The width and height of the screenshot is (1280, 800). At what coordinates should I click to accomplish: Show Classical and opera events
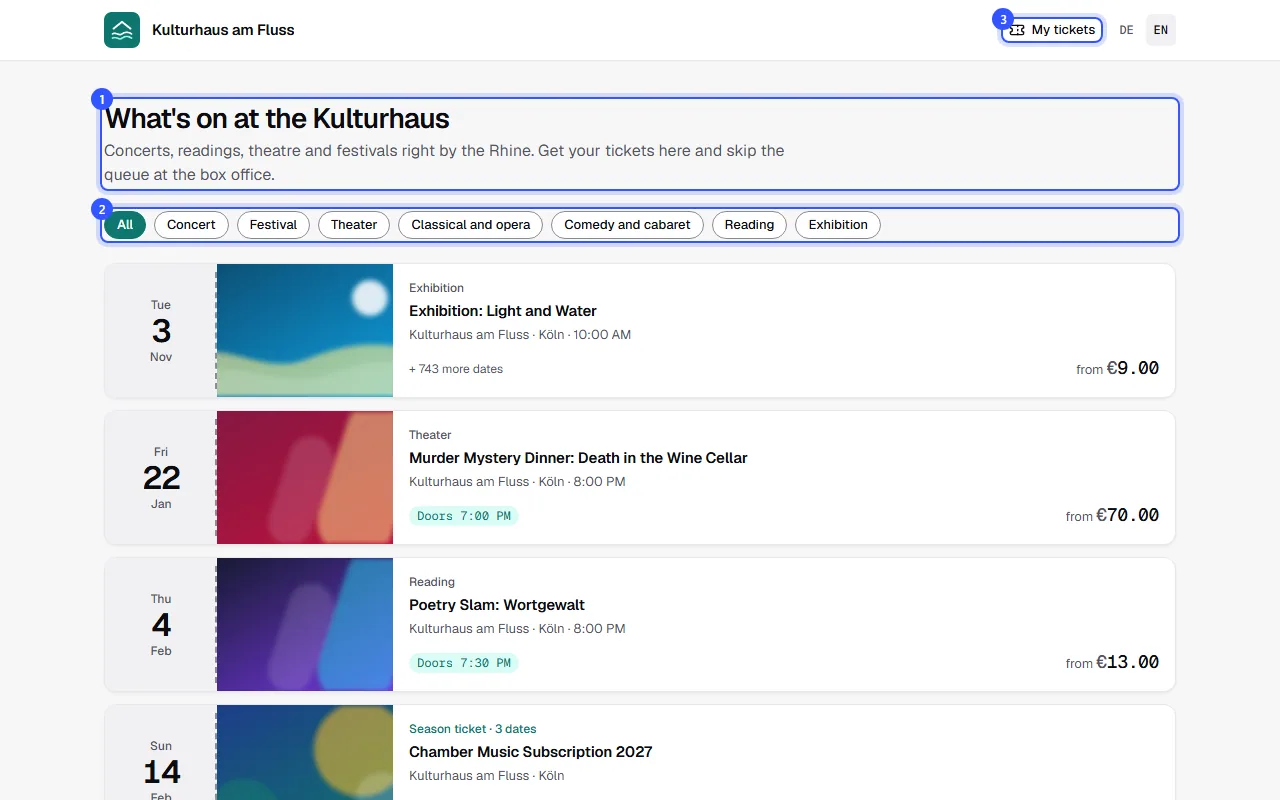click(x=471, y=225)
